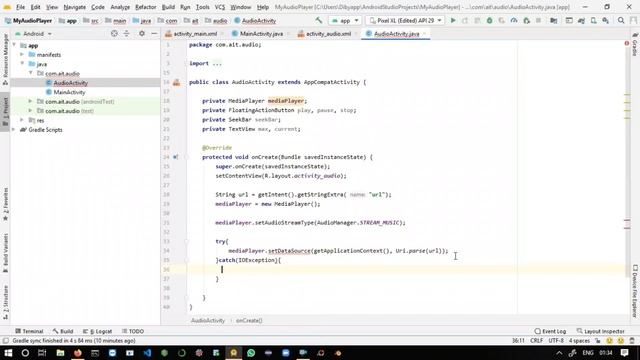This screenshot has width=640, height=360.
Task: Click the CRLF line separator indicator
Action: [x=536, y=340]
